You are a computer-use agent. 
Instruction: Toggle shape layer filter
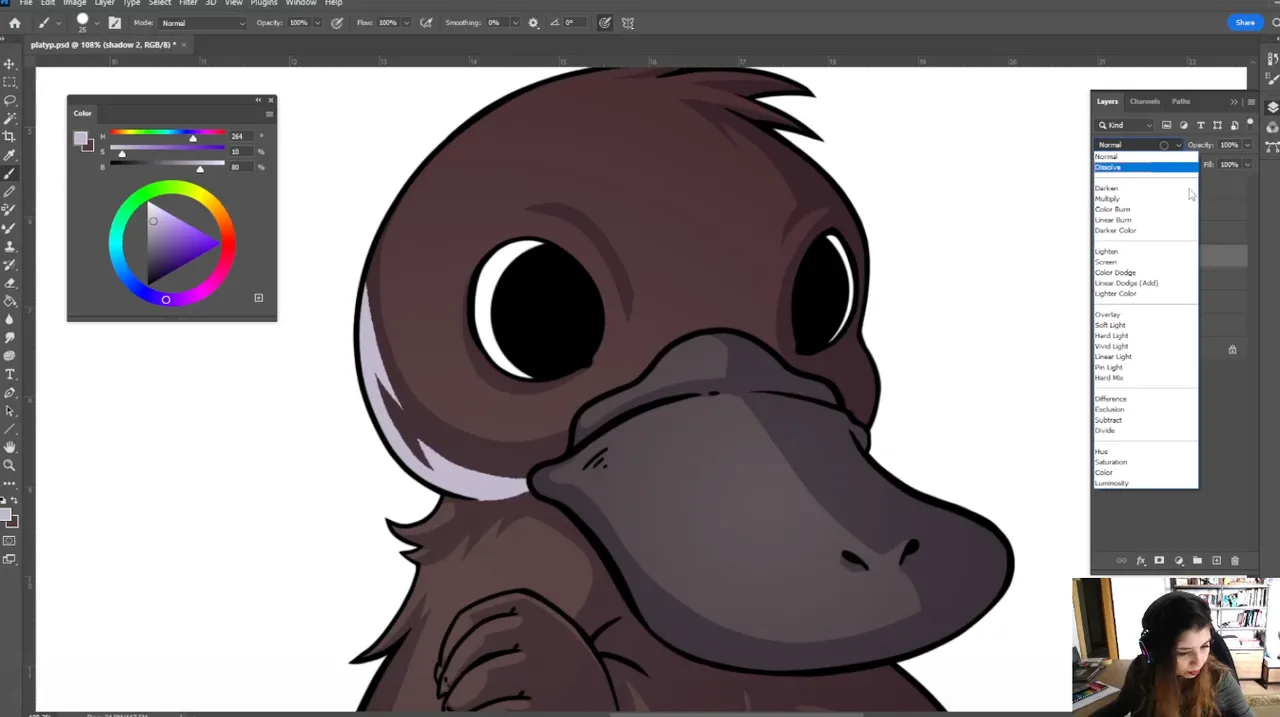click(1217, 125)
